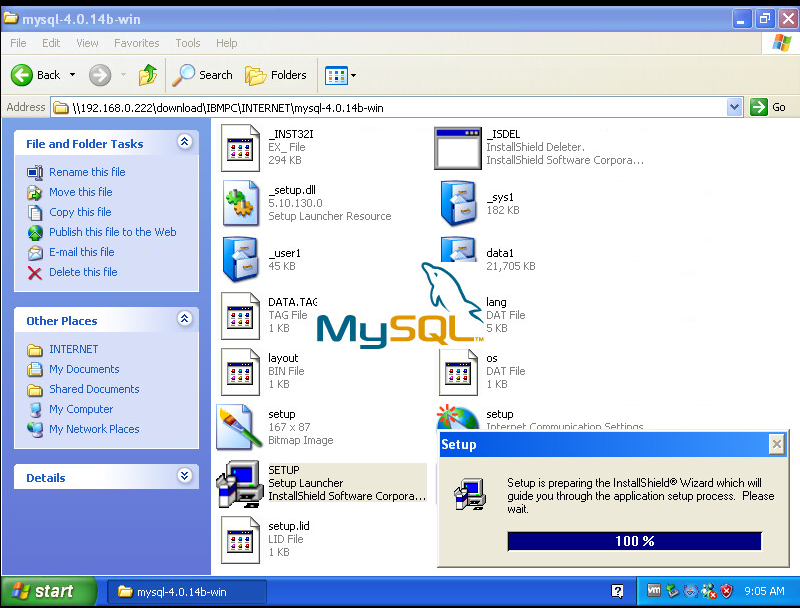The height and width of the screenshot is (608, 800).
Task: Select the SETUP launcher icon
Action: click(x=240, y=483)
